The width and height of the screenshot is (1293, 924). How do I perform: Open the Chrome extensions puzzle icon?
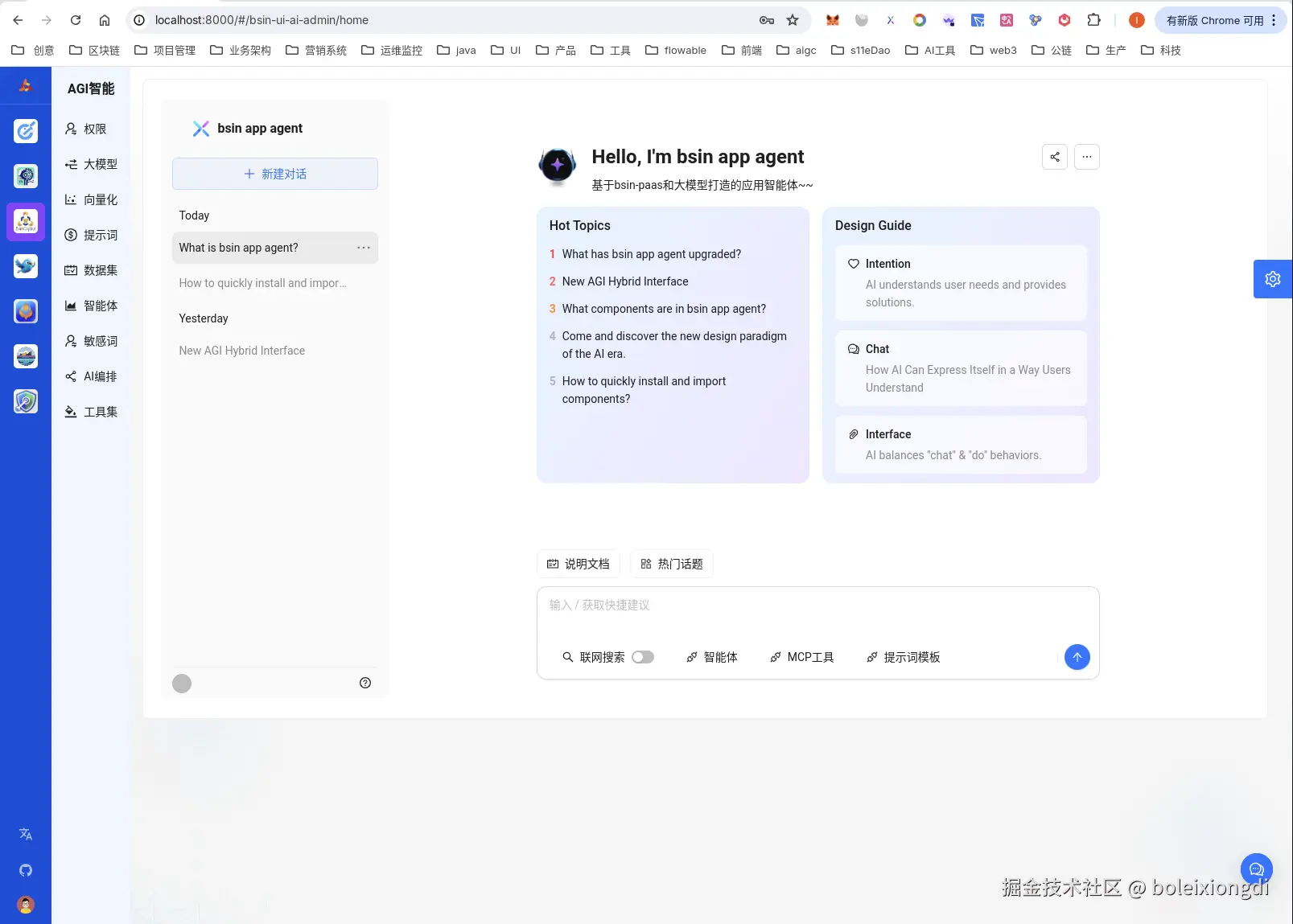pos(1093,20)
